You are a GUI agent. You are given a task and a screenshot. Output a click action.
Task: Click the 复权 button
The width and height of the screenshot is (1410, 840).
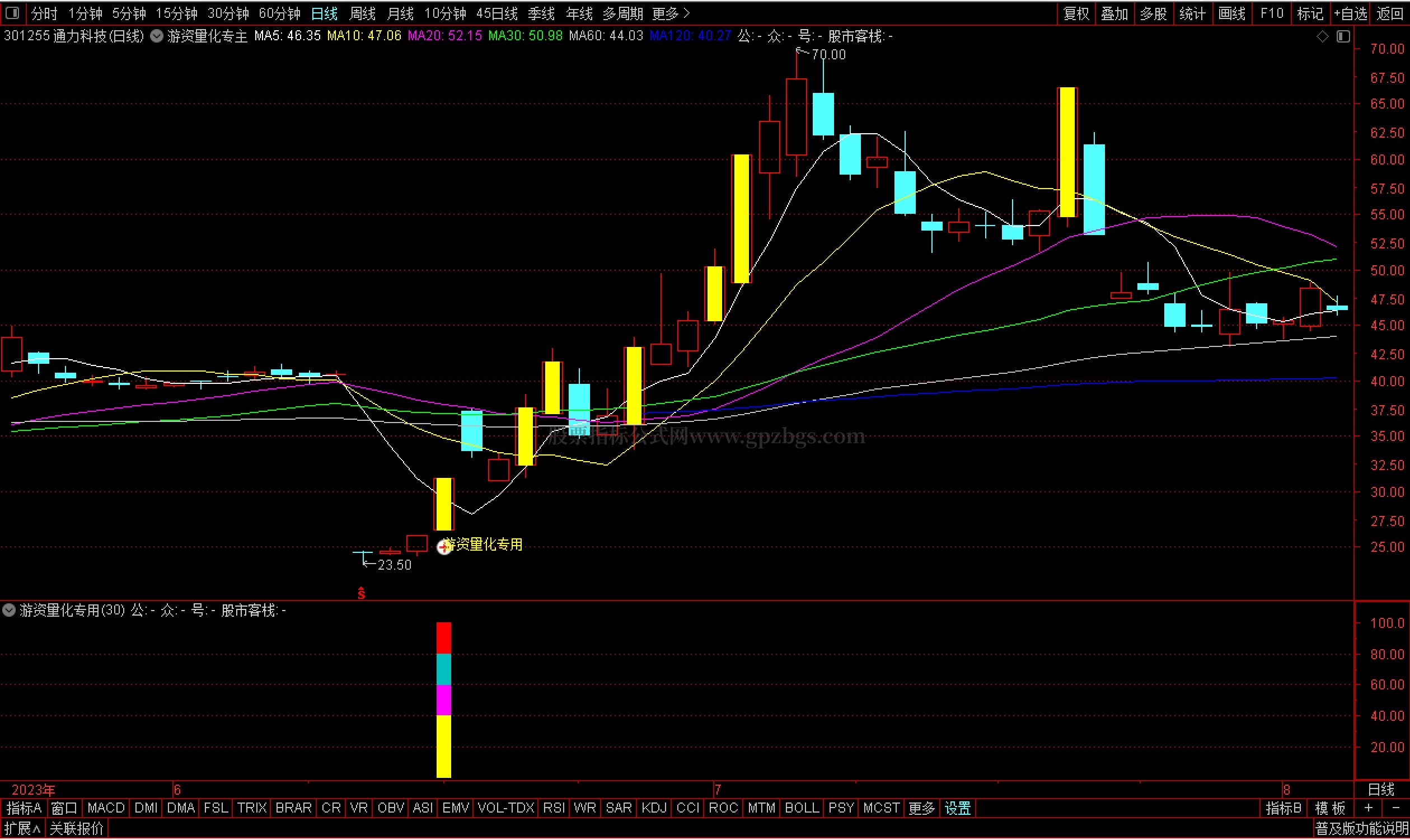point(1076,13)
